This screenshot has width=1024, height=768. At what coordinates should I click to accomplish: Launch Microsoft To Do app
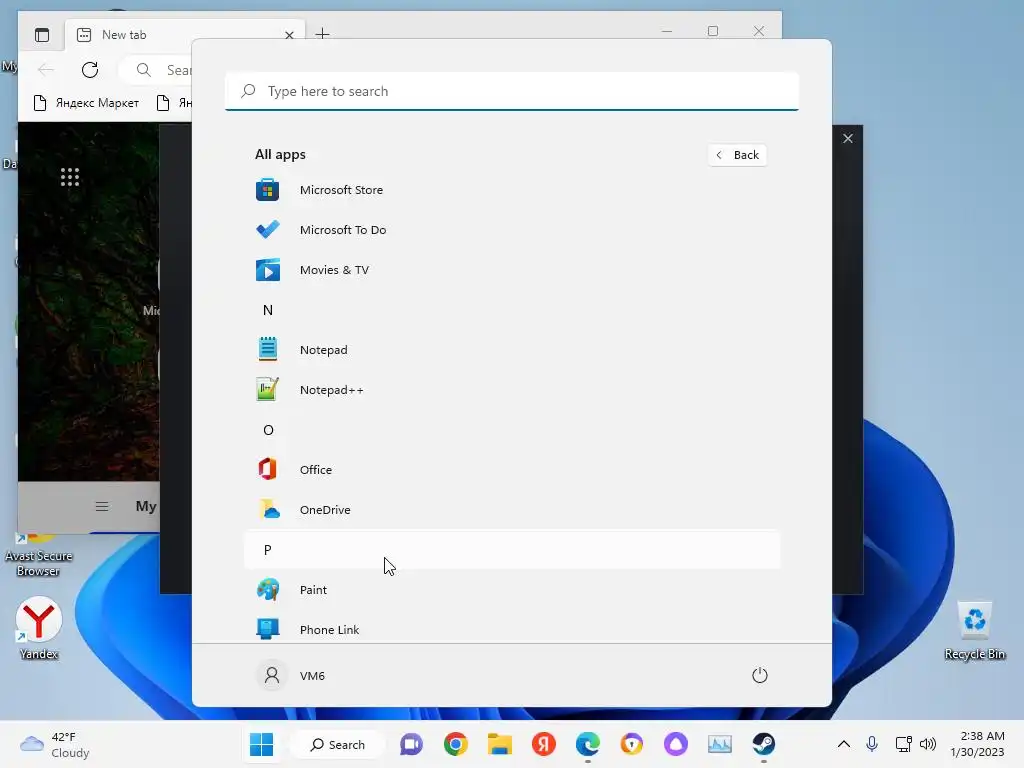click(x=512, y=230)
